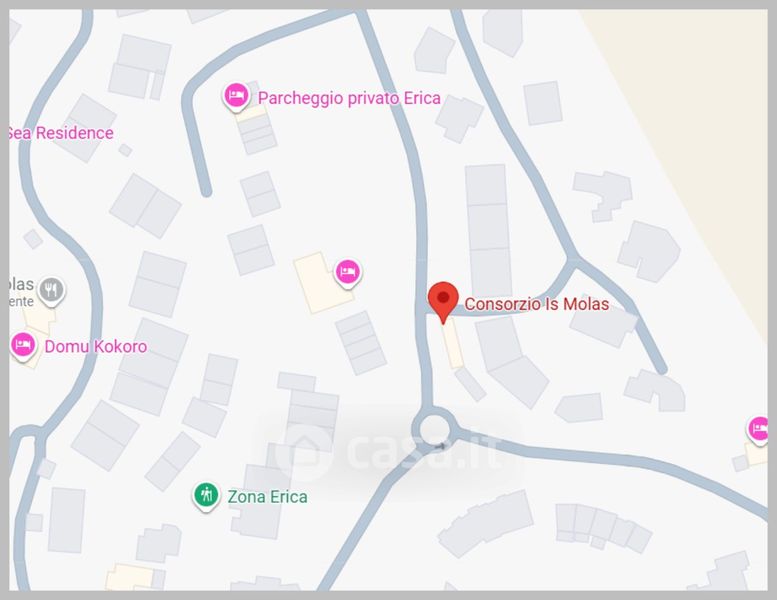Select the pink hotel icon at Parcheggio privato Erica
Image resolution: width=777 pixels, height=600 pixels.
(236, 96)
